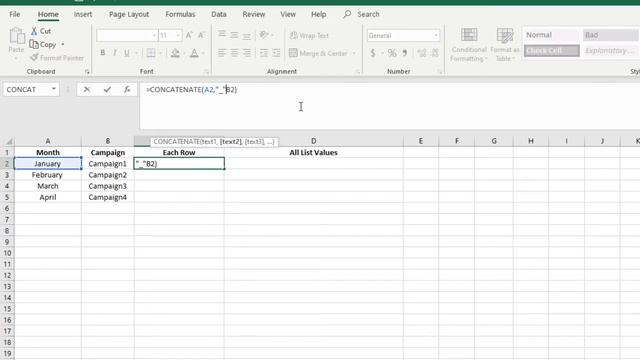Open Conditional Formatting menu
The height and width of the screenshot is (360, 640).
[469, 44]
